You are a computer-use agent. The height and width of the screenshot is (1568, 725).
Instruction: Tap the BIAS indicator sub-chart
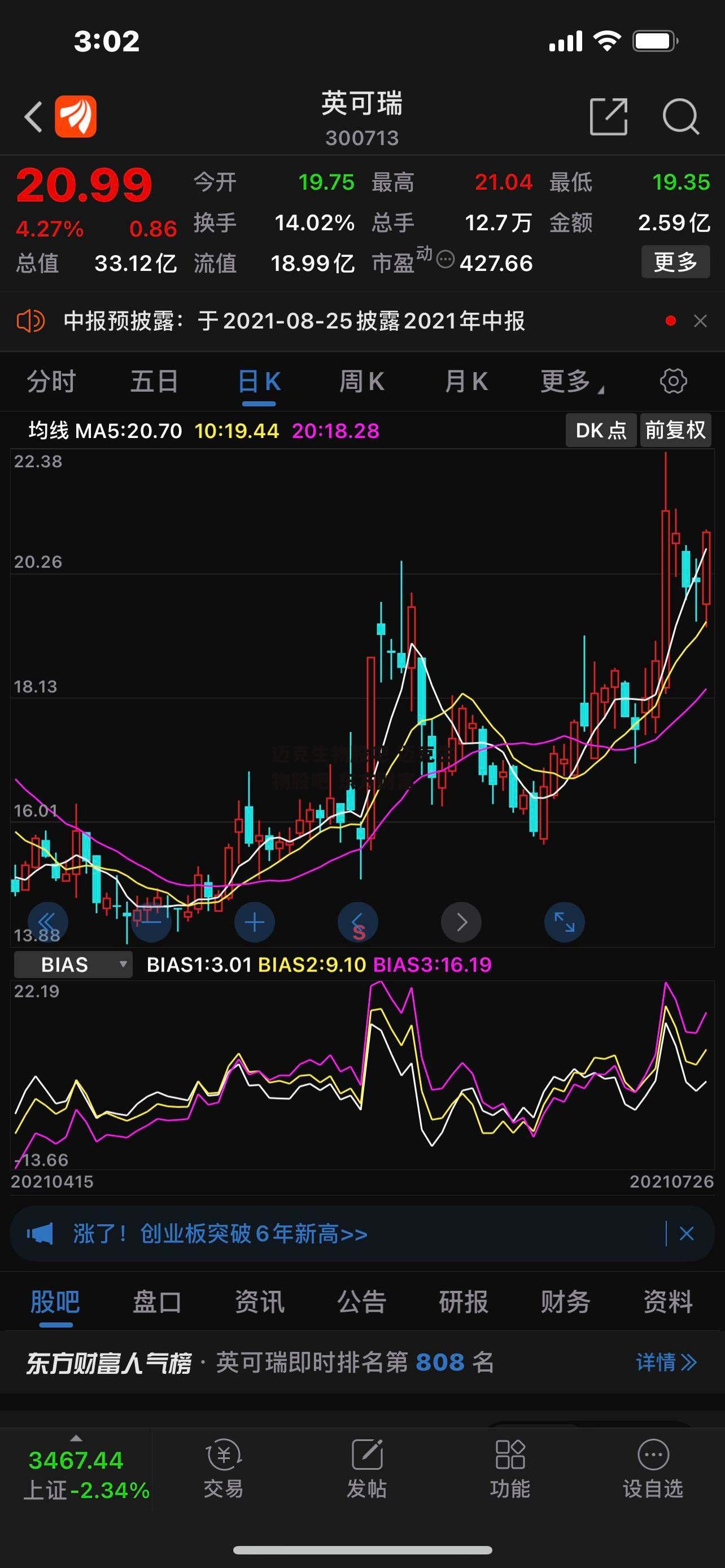362,1075
